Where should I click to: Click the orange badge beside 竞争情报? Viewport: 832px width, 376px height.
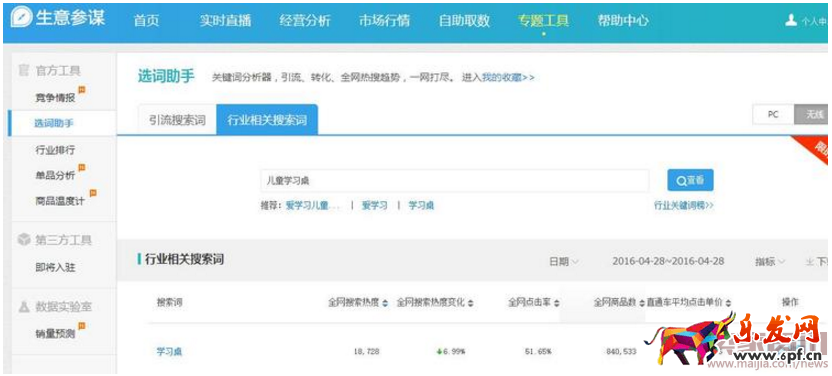click(82, 90)
